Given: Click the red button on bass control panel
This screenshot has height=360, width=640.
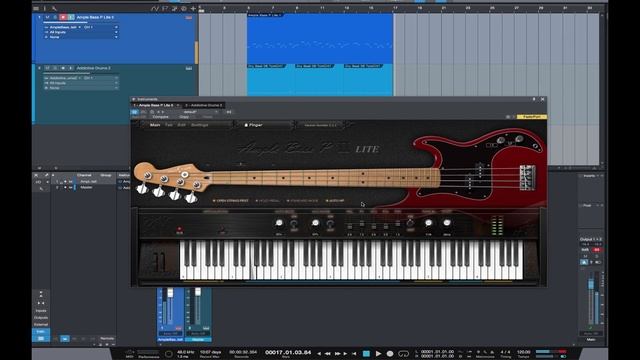Looking at the screenshot, I should coord(179,229).
